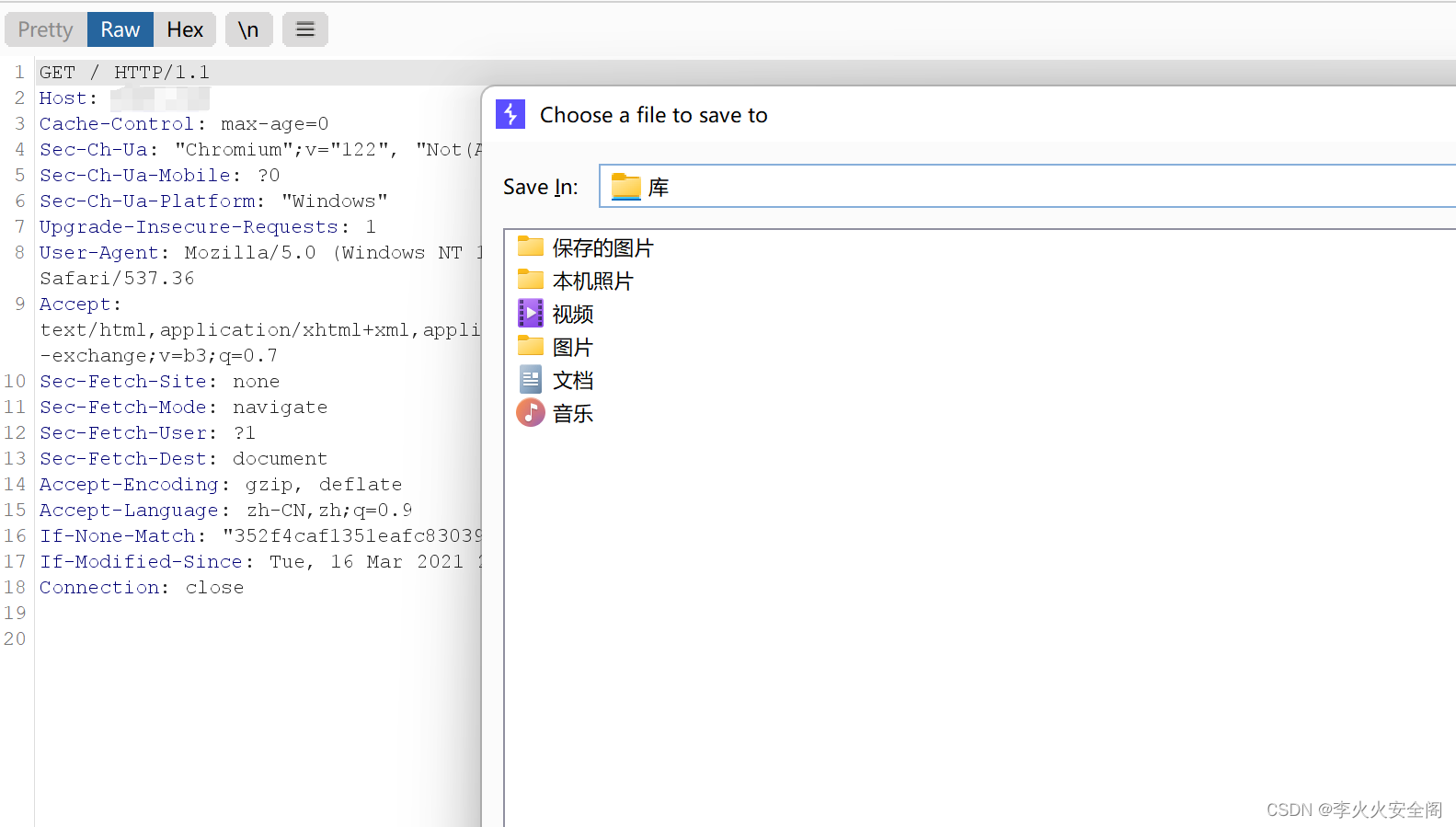The width and height of the screenshot is (1456, 827).
Task: Click the Sec-Ch-Ua-Mobile header line
Action: point(159,175)
